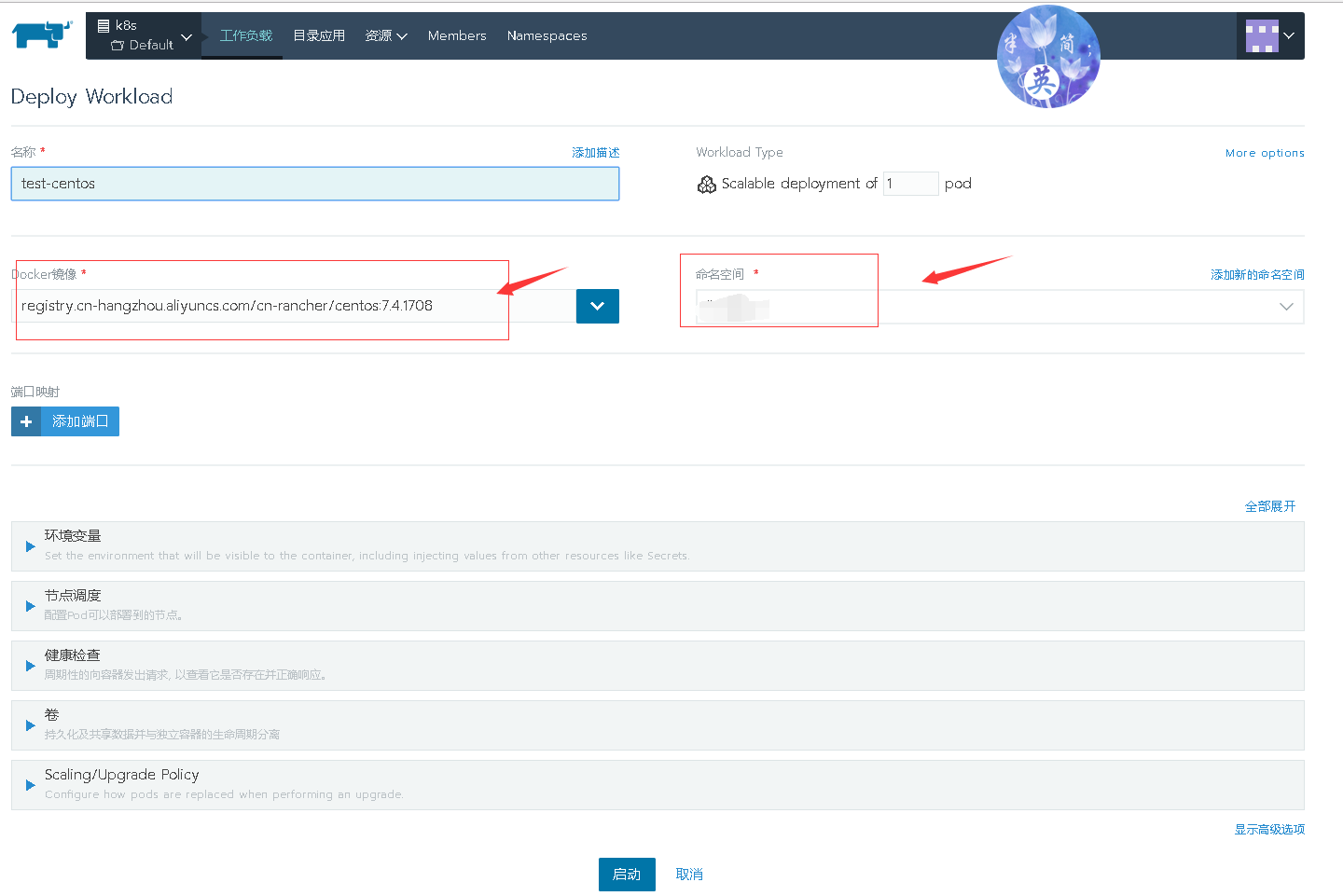Expand the 卷 section
Screen dimensions: 1343x896
coord(658,725)
